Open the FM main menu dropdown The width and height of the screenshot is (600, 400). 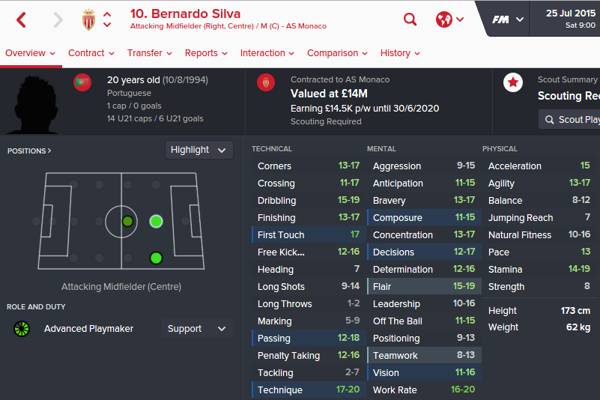point(509,19)
